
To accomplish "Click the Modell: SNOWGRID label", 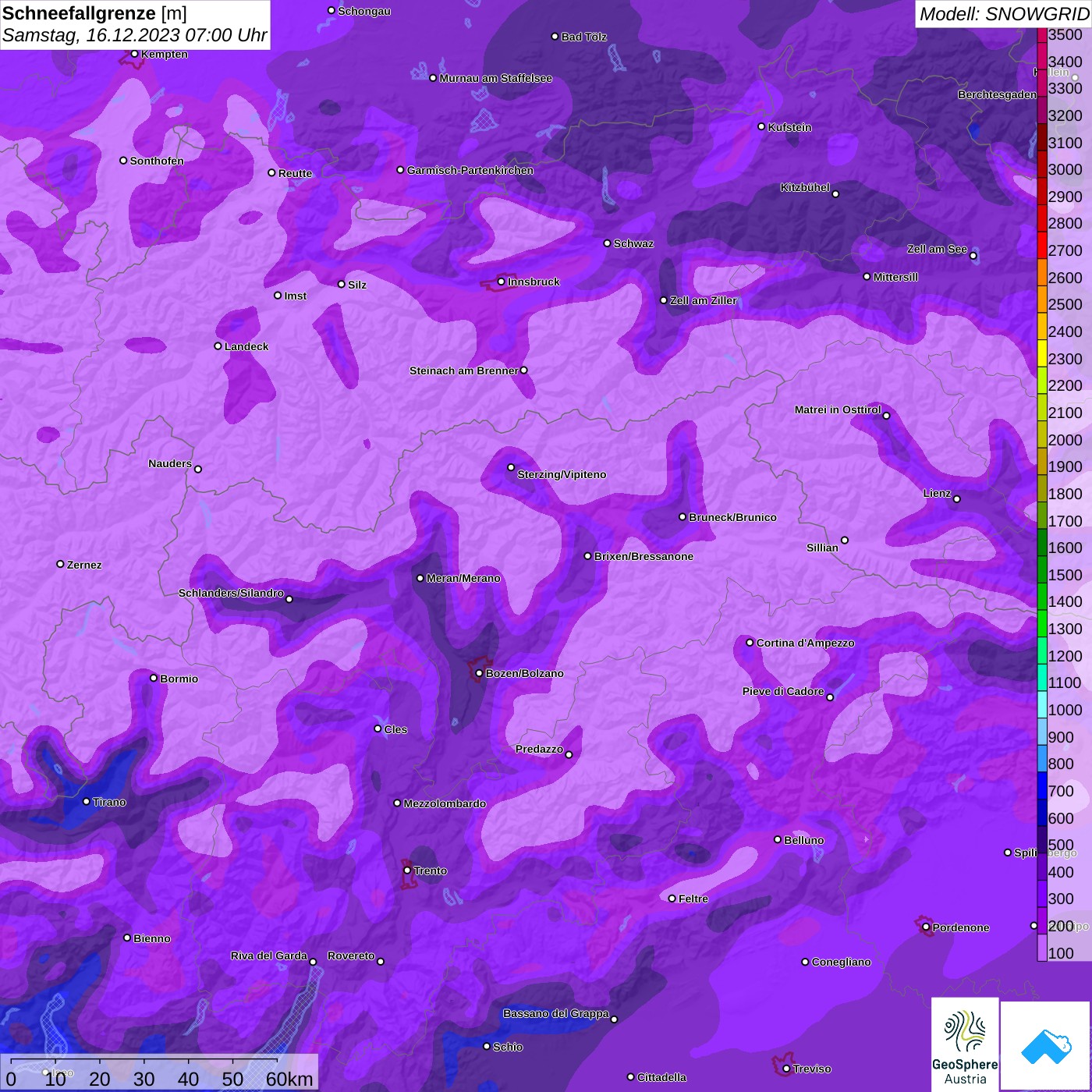I will pos(1004,13).
